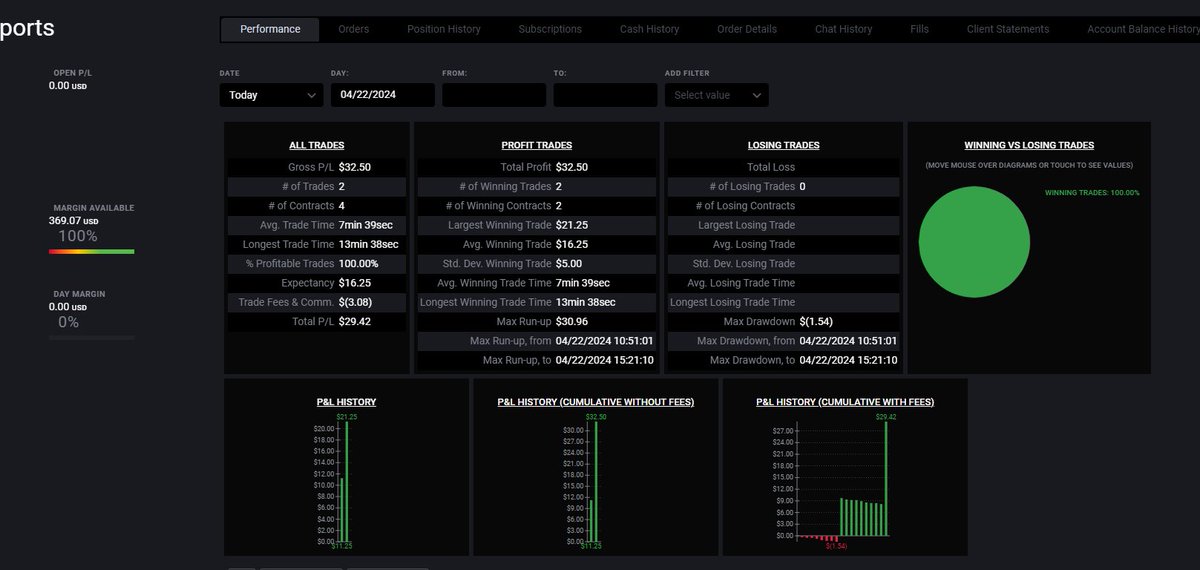This screenshot has width=1200, height=570.
Task: Click the Margin Available 369.07 USD amount
Action: [x=74, y=220]
